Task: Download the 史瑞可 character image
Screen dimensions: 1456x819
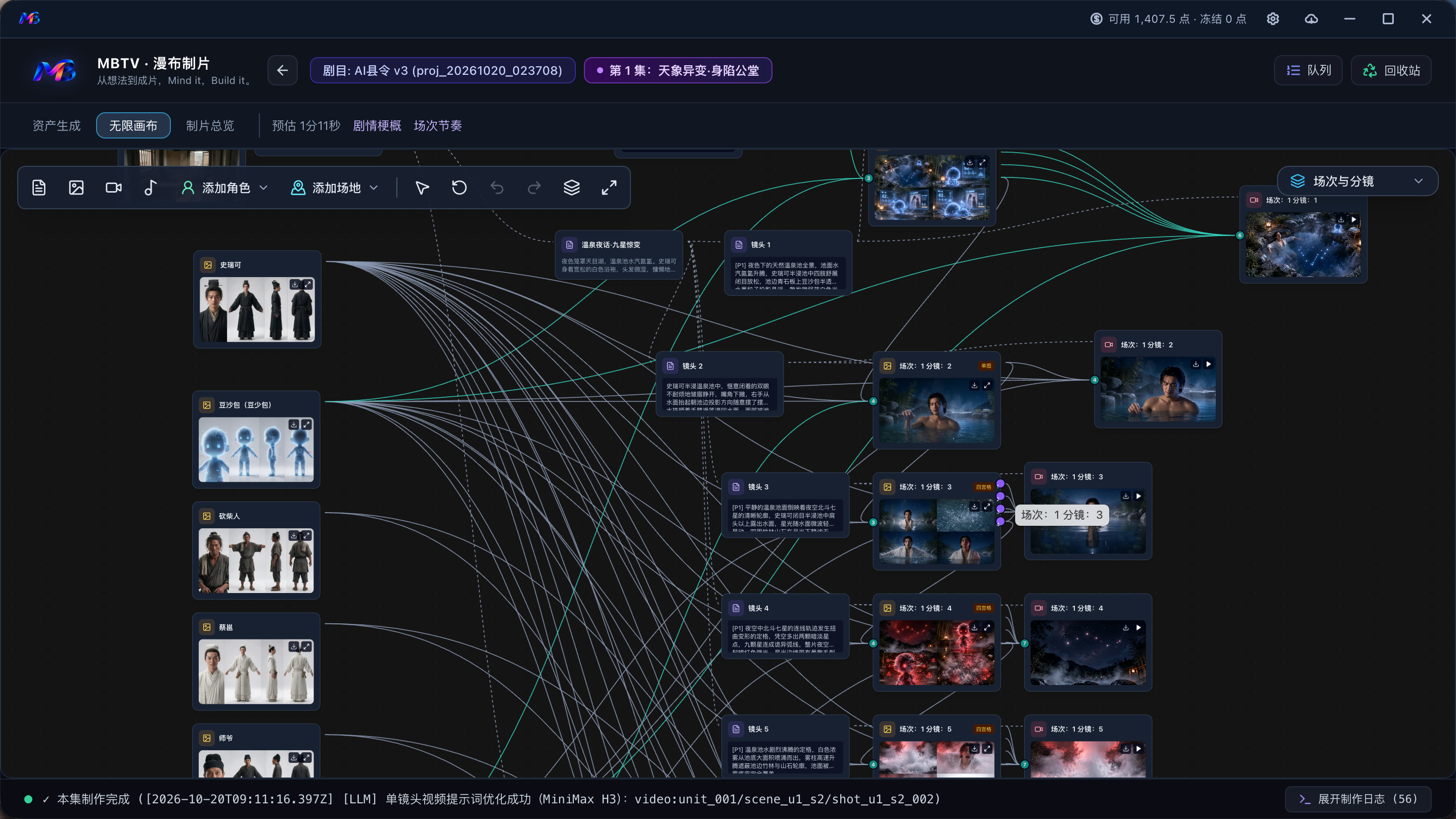Action: click(295, 284)
